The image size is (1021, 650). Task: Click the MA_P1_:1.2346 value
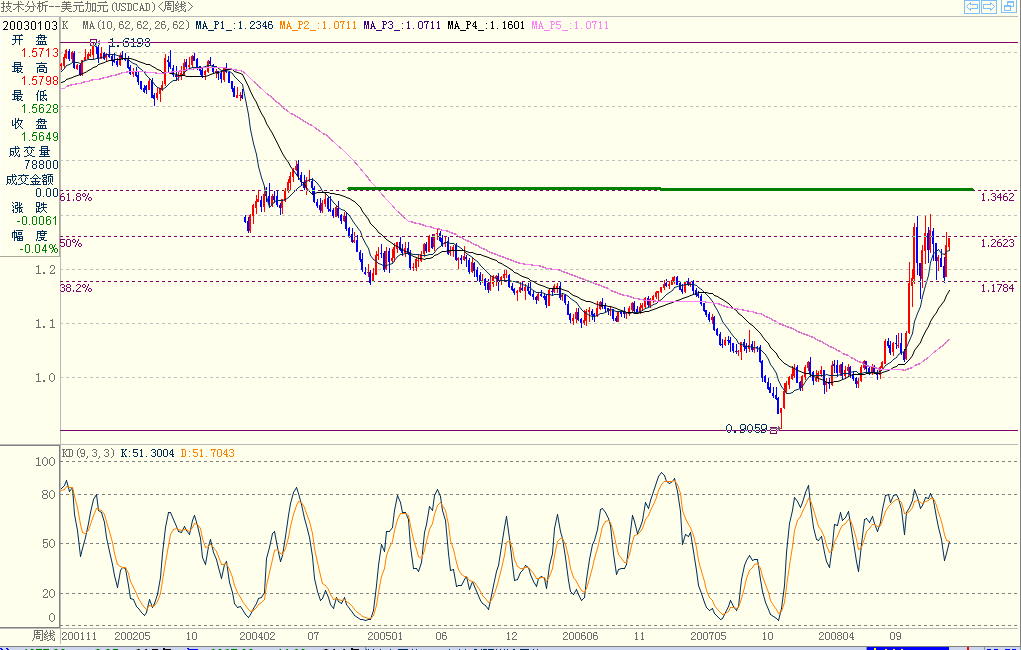(234, 25)
